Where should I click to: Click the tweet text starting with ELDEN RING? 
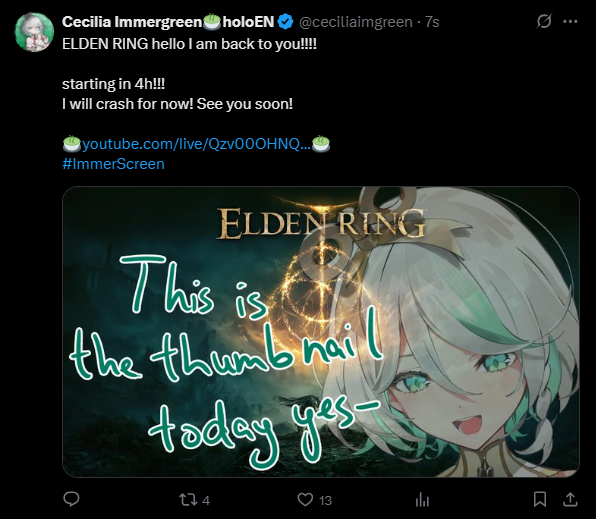pos(189,44)
